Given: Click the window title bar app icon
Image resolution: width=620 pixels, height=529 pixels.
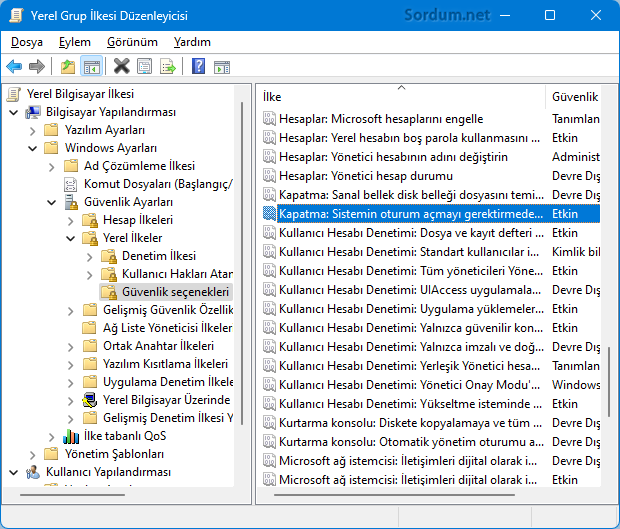Looking at the screenshot, I should 16,15.
